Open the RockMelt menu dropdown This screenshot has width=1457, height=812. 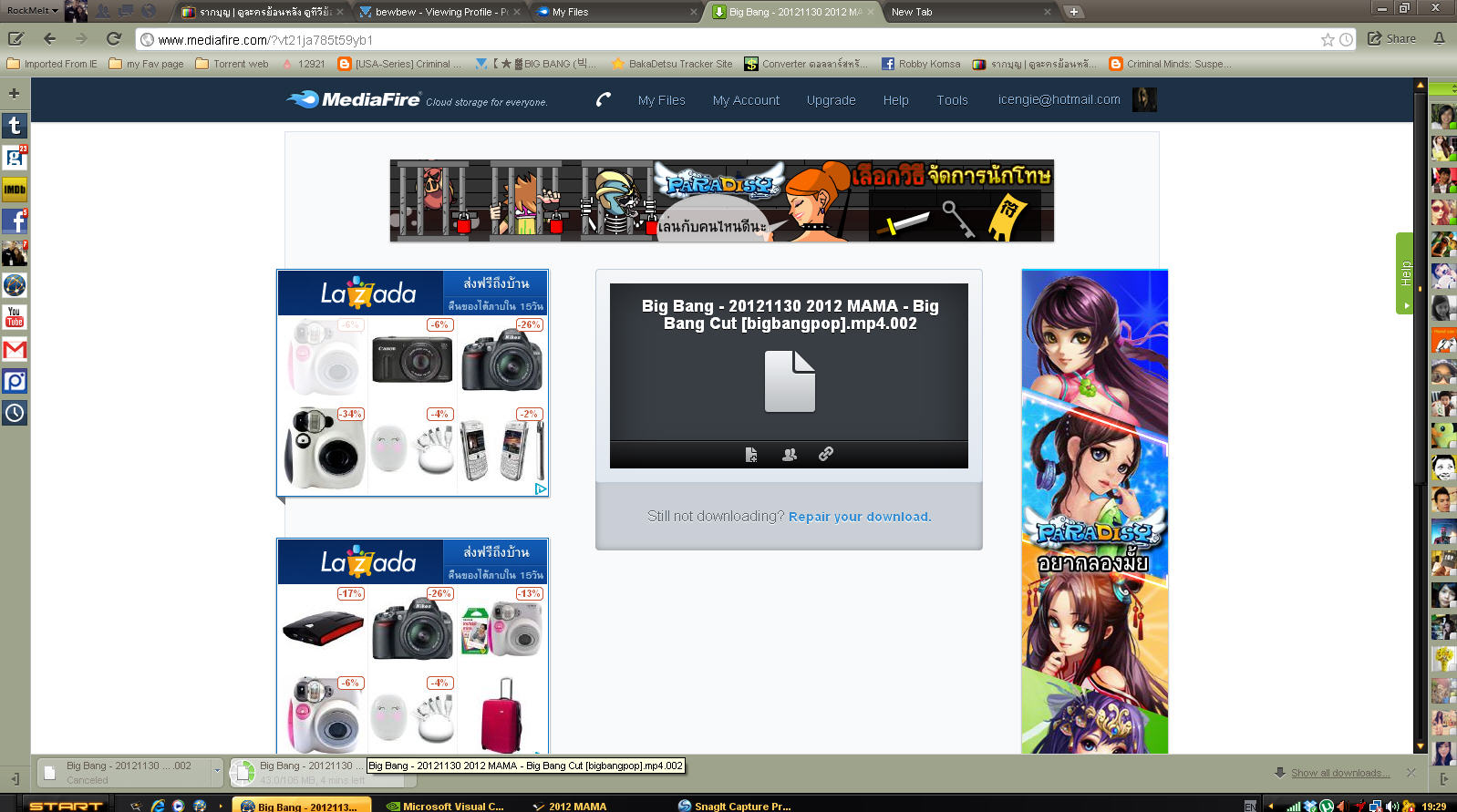click(32, 11)
